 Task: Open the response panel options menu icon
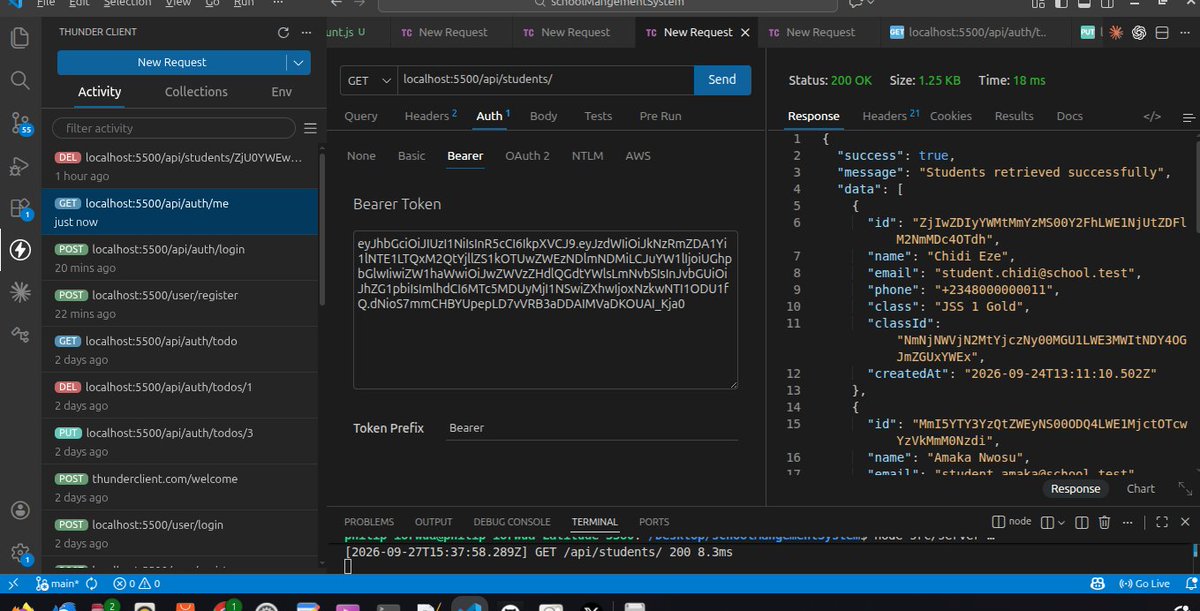pyautogui.click(x=1187, y=116)
